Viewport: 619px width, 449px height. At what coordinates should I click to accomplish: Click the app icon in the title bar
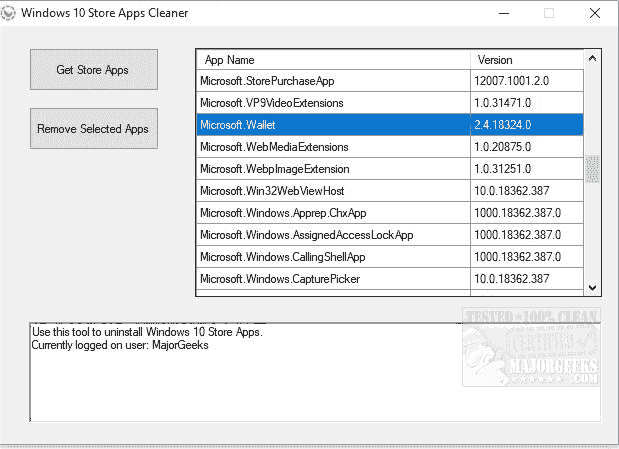click(x=10, y=13)
